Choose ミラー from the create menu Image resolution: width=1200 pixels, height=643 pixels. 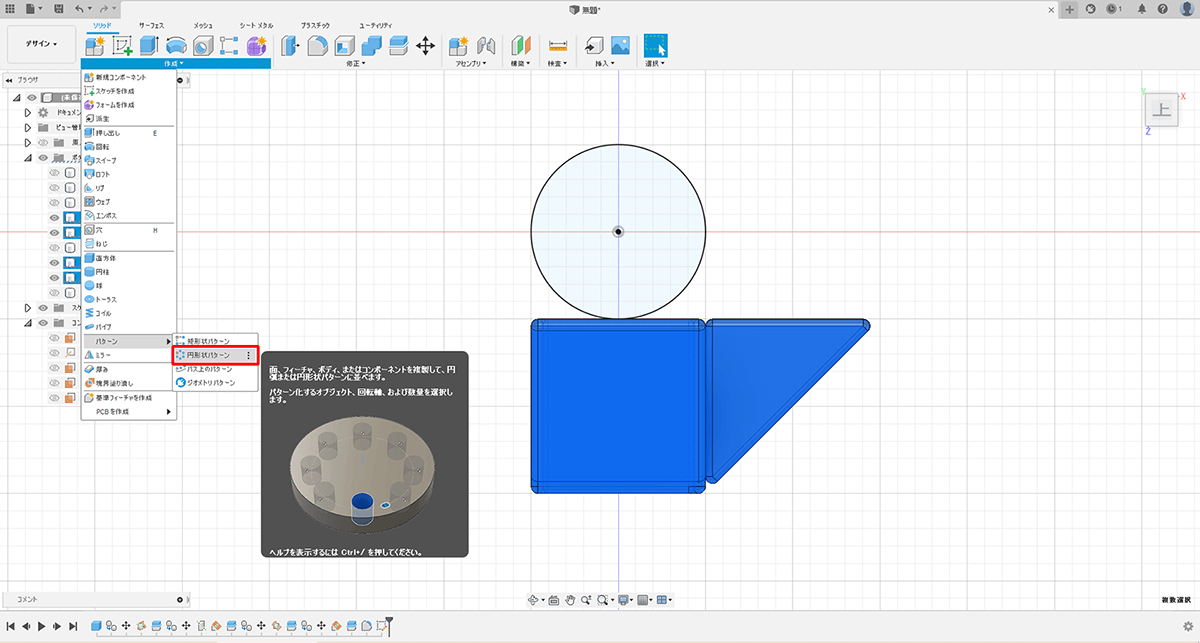103,355
